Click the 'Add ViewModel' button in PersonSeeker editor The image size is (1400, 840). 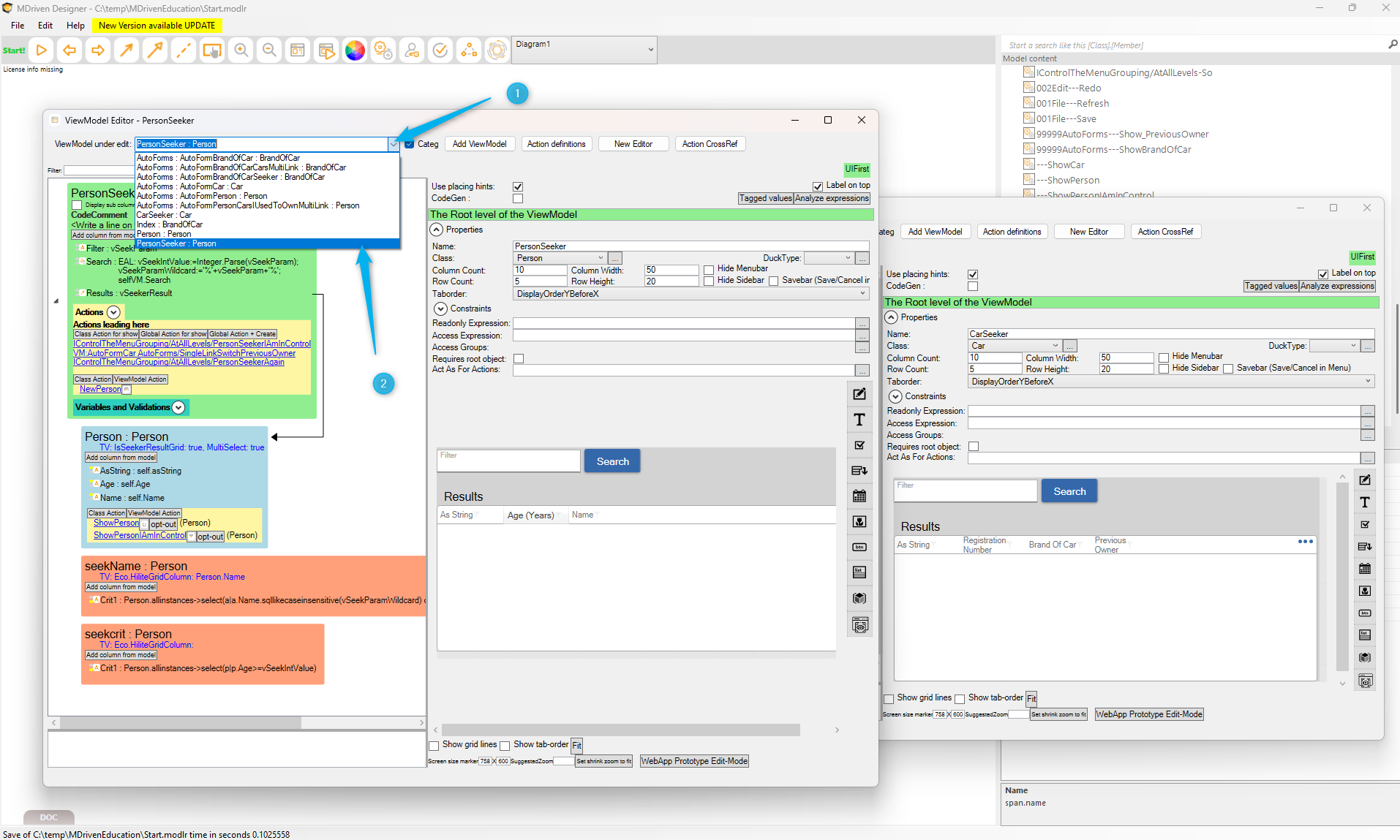479,144
